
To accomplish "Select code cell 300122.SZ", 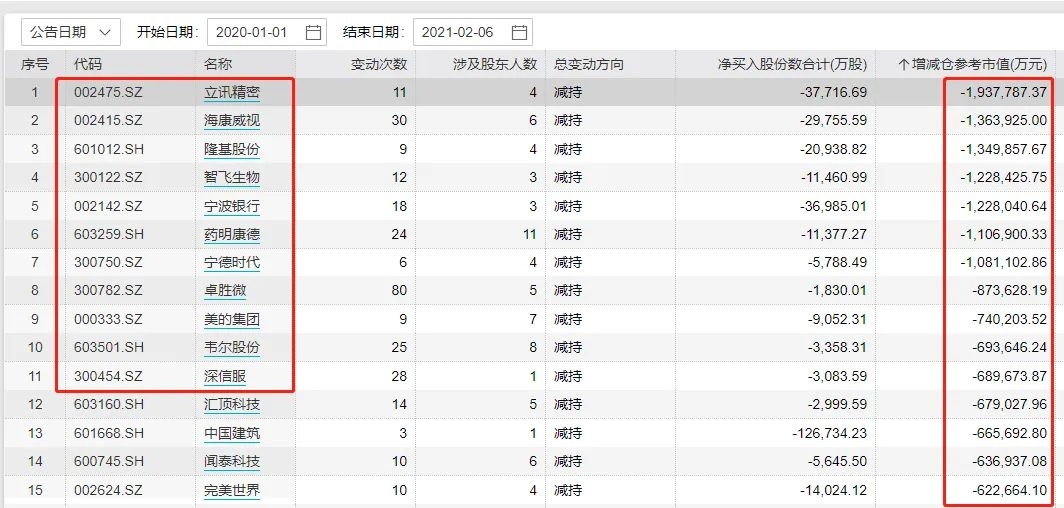I will 108,178.
